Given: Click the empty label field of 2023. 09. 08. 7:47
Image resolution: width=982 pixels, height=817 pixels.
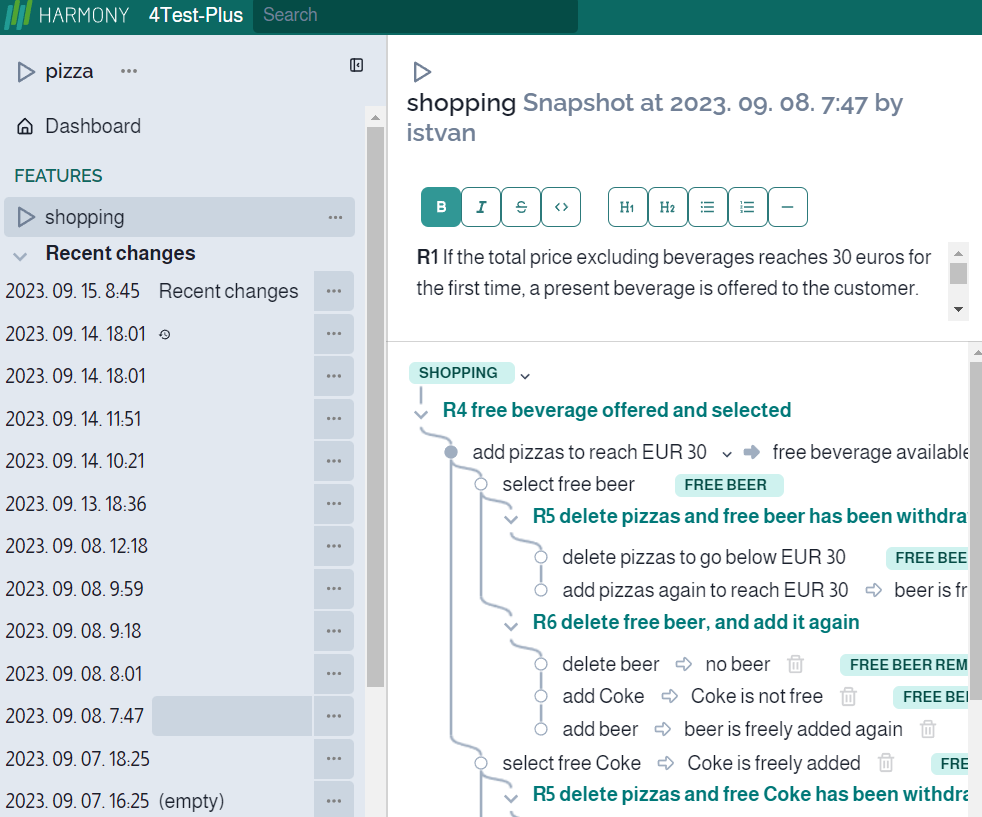Looking at the screenshot, I should point(232,716).
